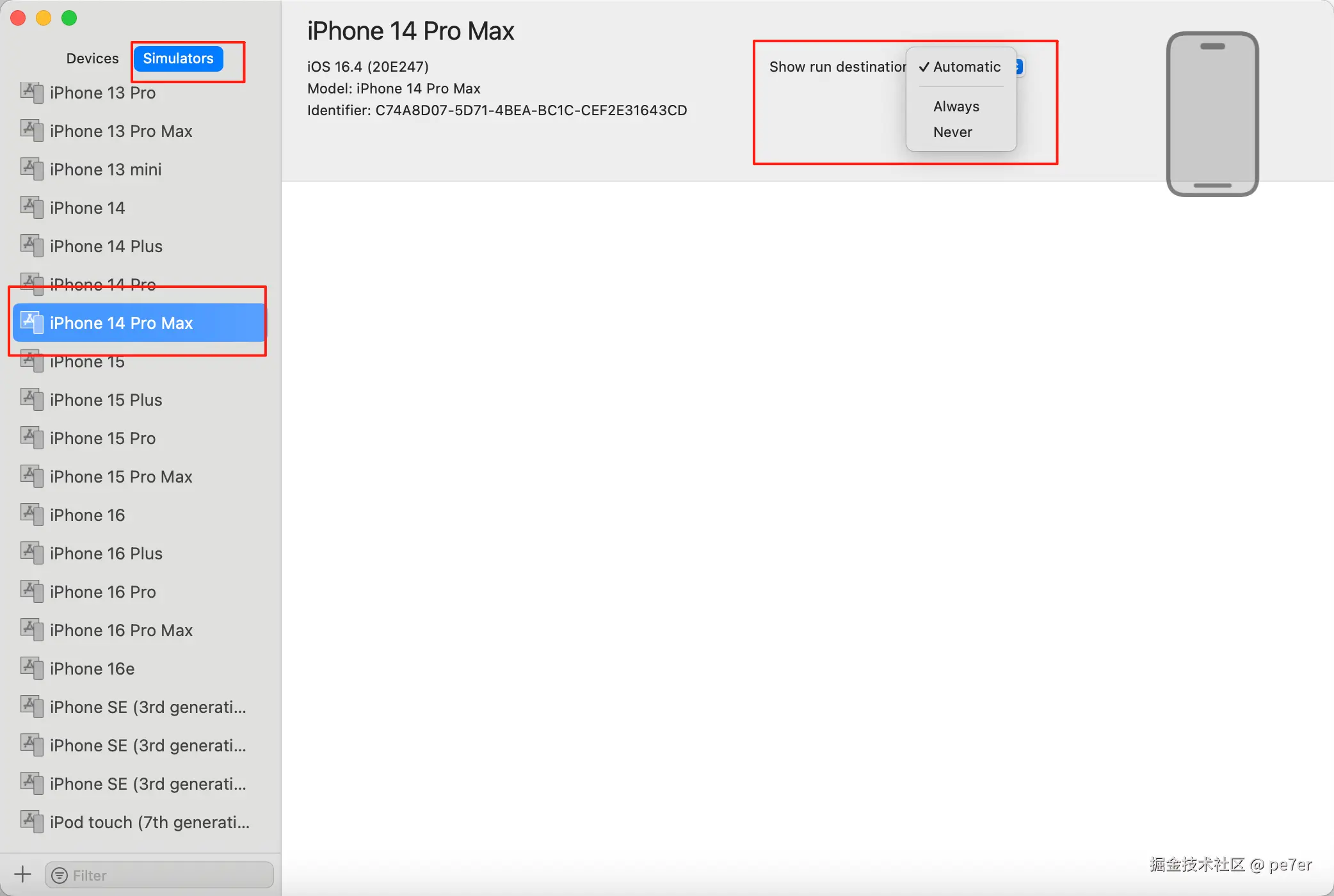Switch to the Devices tab
The width and height of the screenshot is (1334, 896).
(92, 58)
